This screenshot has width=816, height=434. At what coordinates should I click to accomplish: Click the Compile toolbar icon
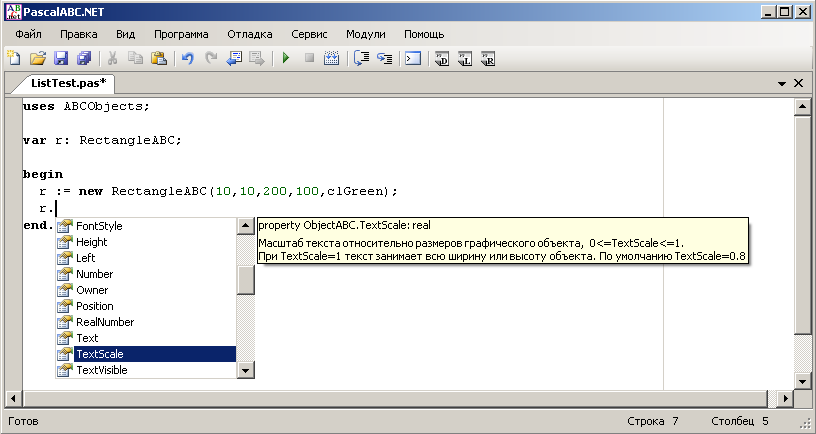point(332,58)
